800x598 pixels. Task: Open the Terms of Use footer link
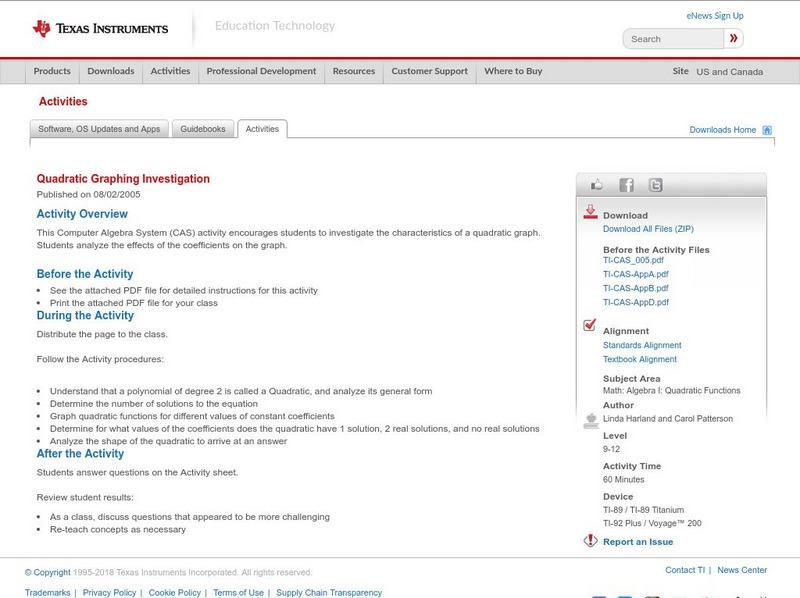(238, 593)
